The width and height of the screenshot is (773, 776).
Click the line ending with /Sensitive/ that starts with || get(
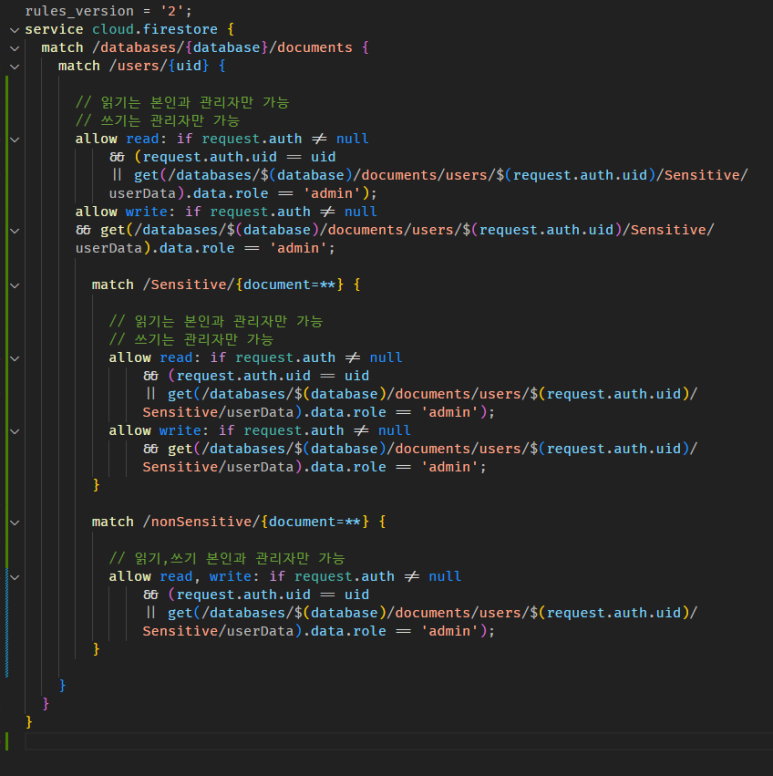pos(430,175)
